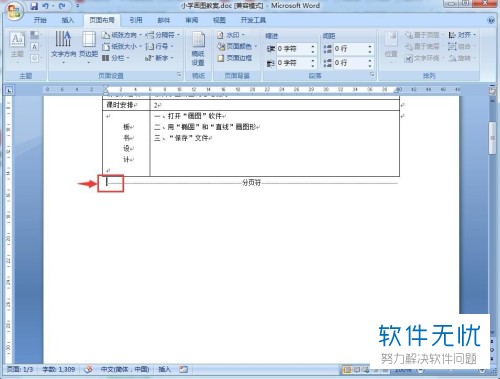Image resolution: width=500 pixels, height=379 pixels.
Task: Open 纸张方向 (Orientation) dropdown
Action: (x=122, y=35)
